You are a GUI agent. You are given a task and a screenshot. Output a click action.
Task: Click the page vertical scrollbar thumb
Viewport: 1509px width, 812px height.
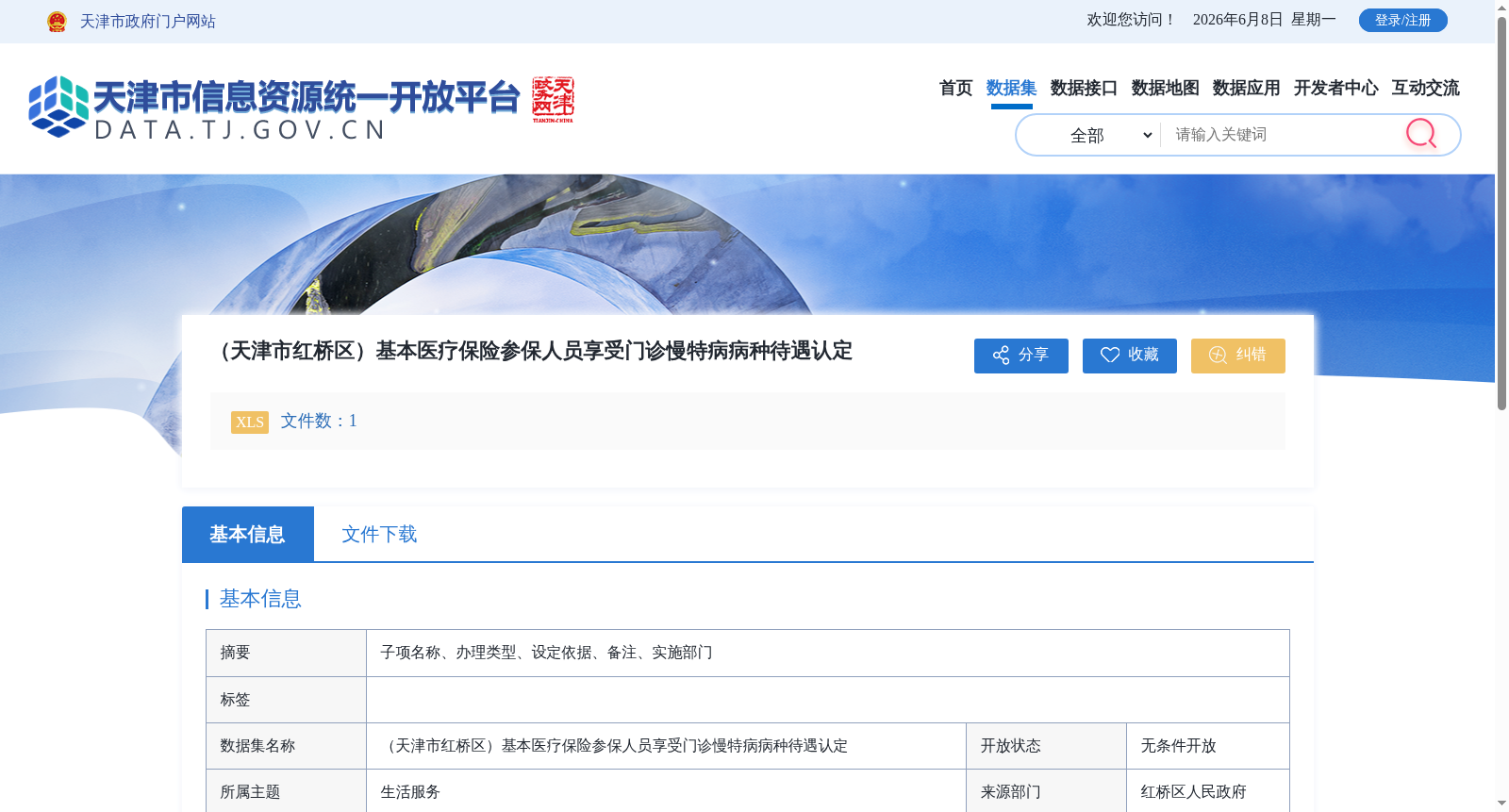(1501, 212)
